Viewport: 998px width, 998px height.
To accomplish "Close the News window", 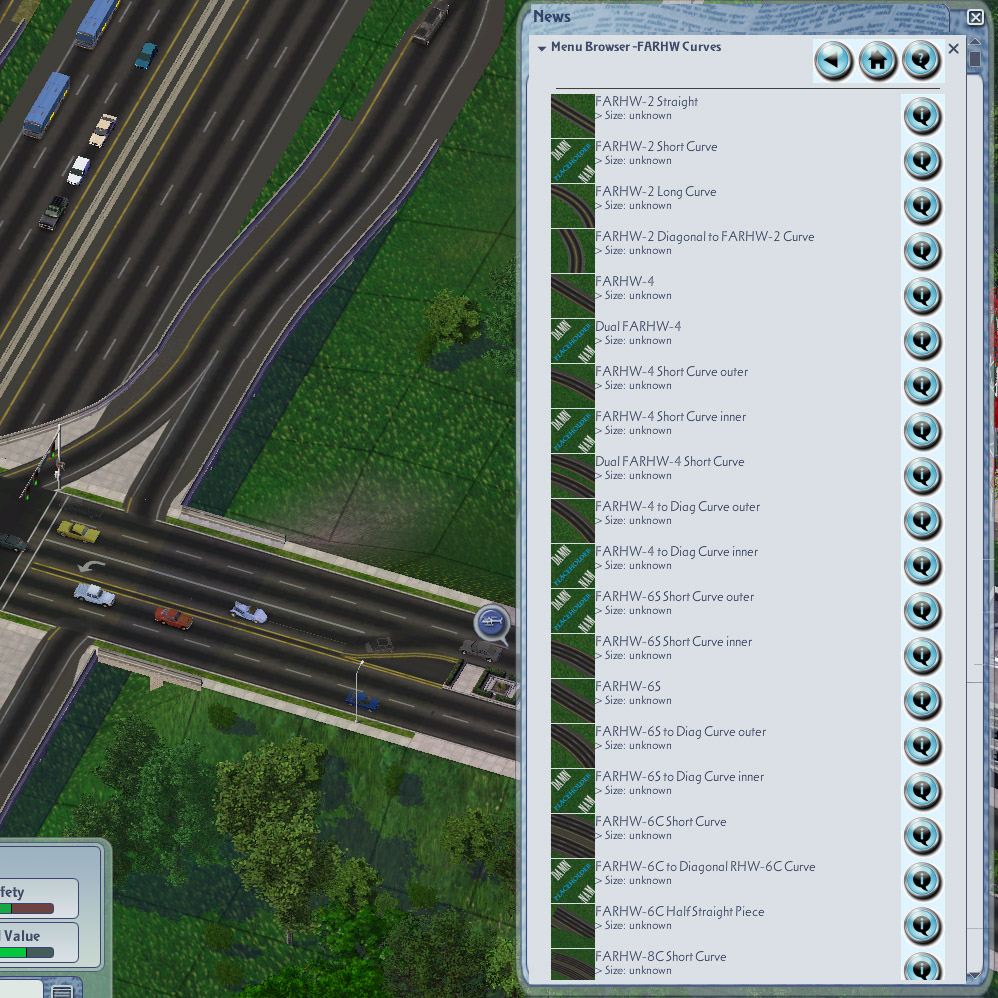I will coord(975,17).
